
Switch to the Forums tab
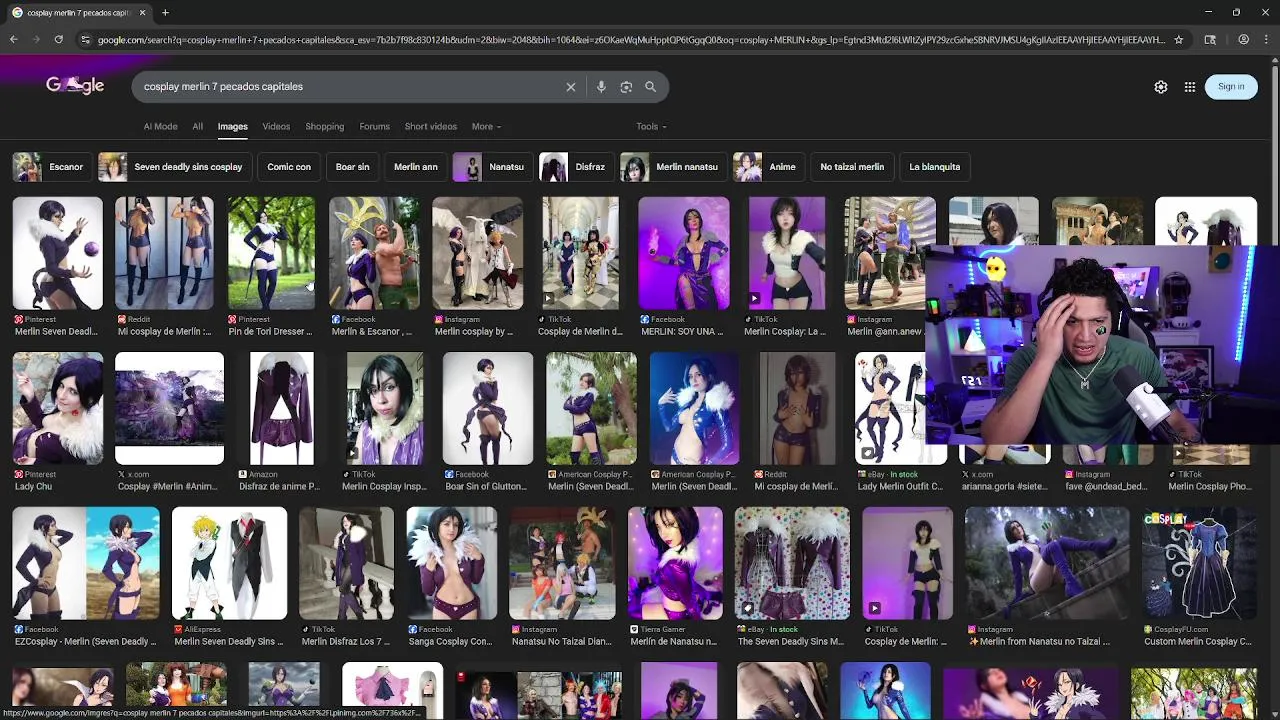[x=375, y=127]
